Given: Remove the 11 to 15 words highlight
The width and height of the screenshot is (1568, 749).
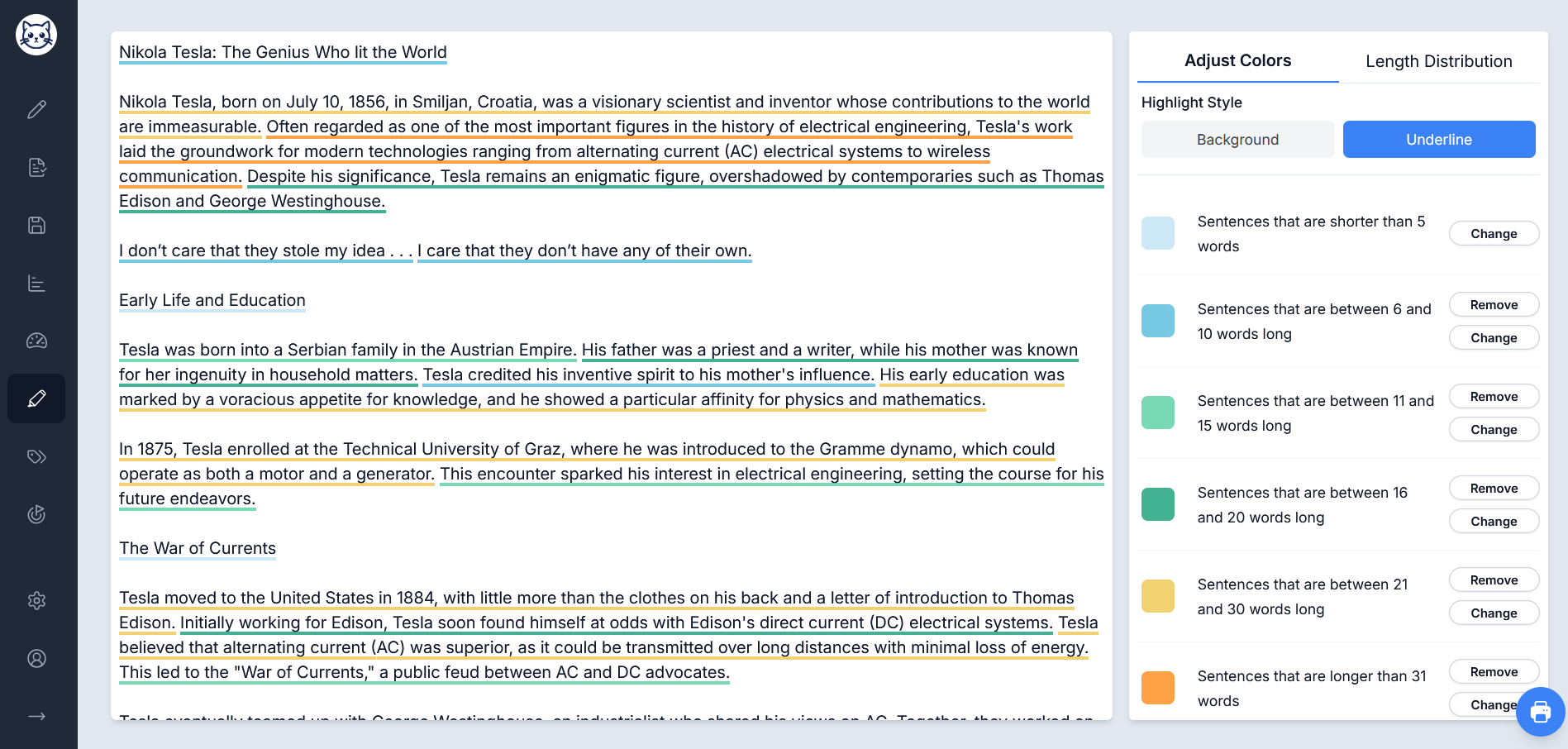Looking at the screenshot, I should [x=1494, y=397].
